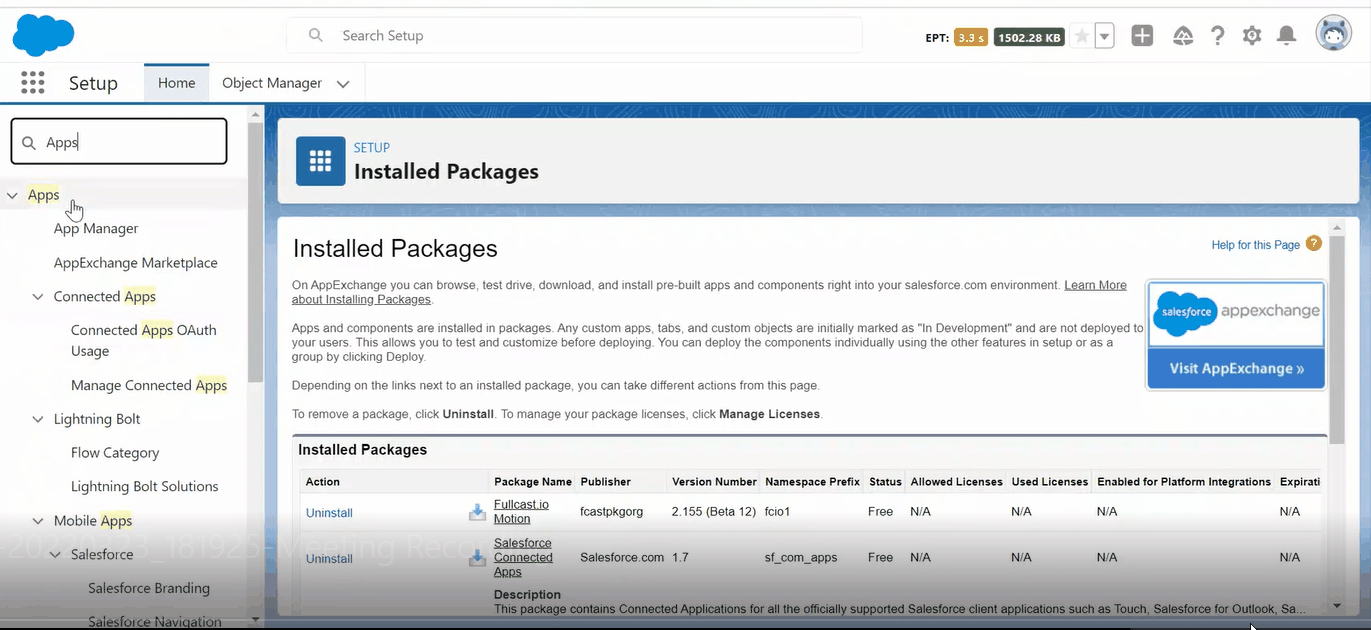Viewport: 1371px width, 630px height.
Task: Click the Namespace Prefix column header
Action: (812, 482)
